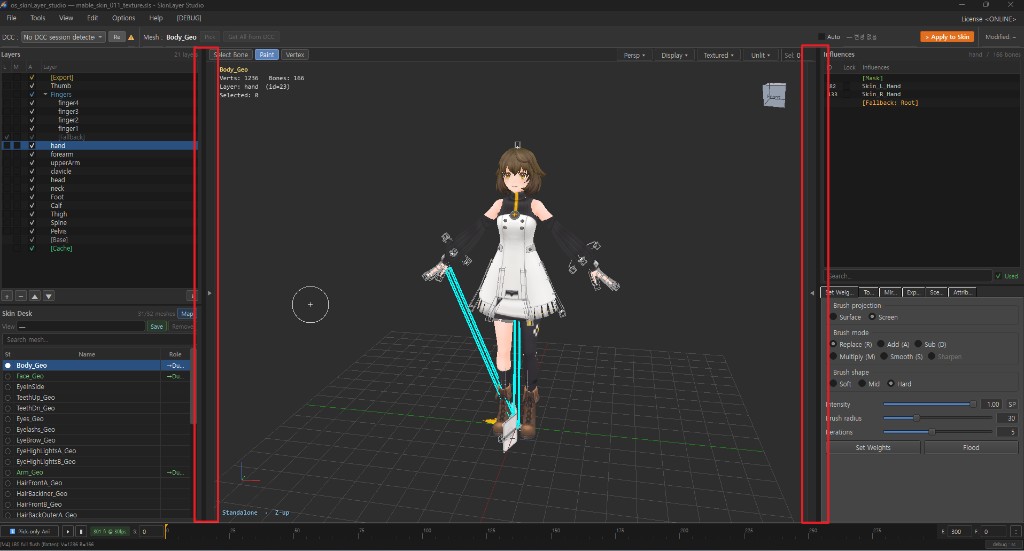This screenshot has height=551, width=1024.
Task: Collapse the Fingers layer group
Action: pyautogui.click(x=46, y=95)
